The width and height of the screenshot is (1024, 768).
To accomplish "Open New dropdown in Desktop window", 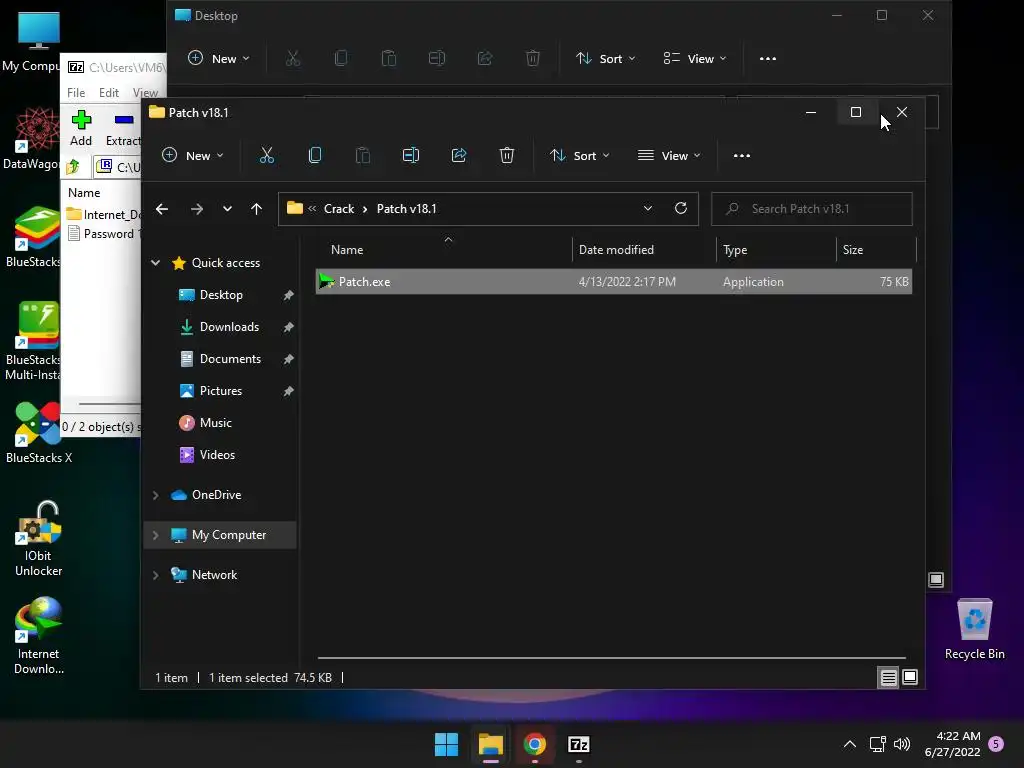I will pyautogui.click(x=219, y=58).
